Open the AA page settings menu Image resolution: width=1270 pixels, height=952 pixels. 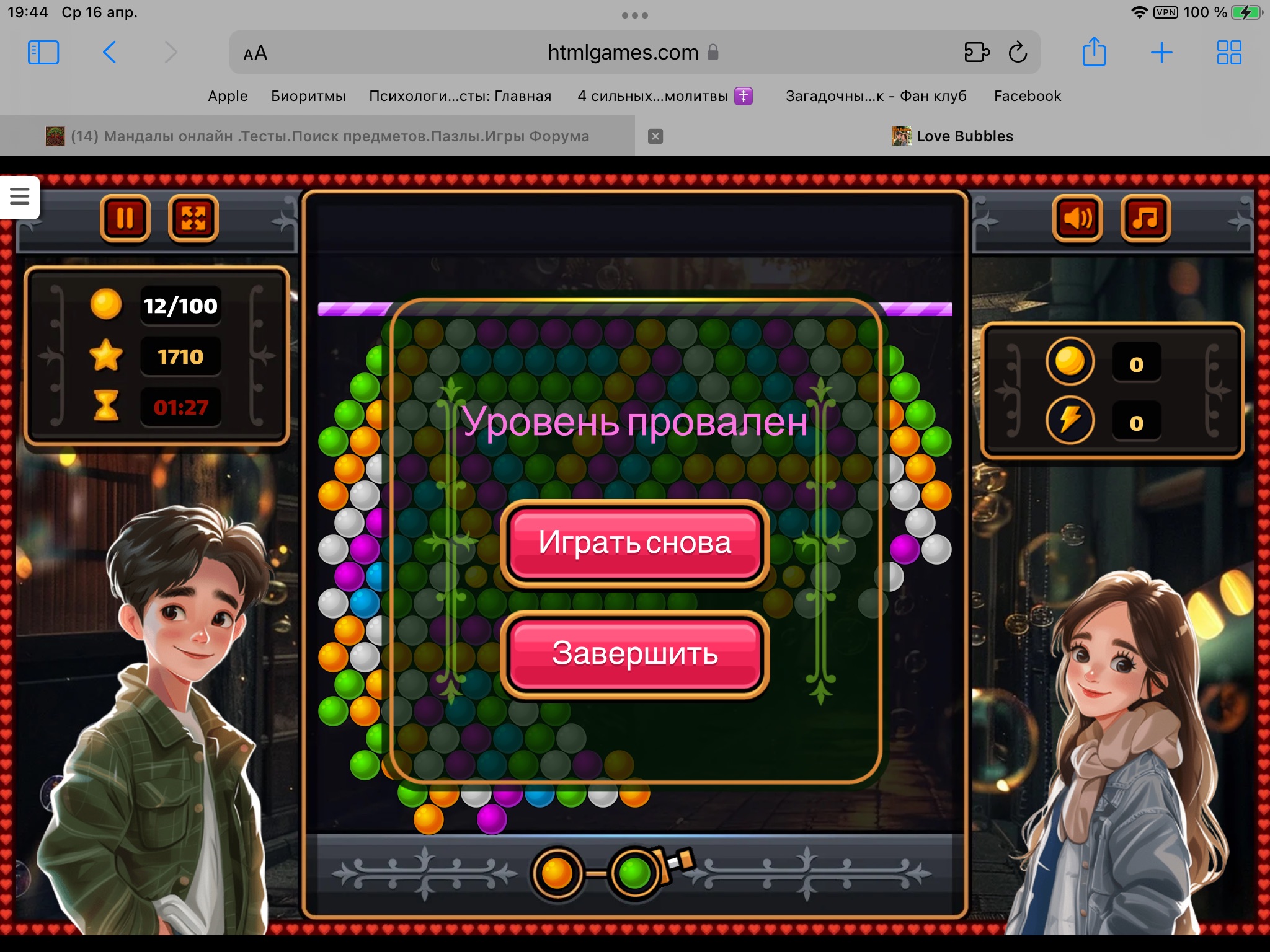[x=255, y=53]
